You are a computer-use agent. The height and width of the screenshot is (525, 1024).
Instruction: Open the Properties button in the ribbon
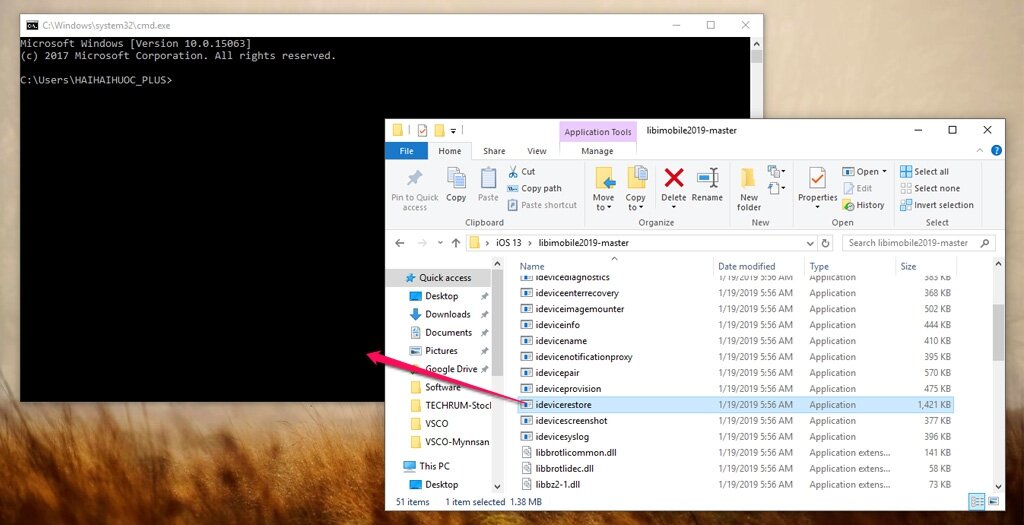coord(817,188)
